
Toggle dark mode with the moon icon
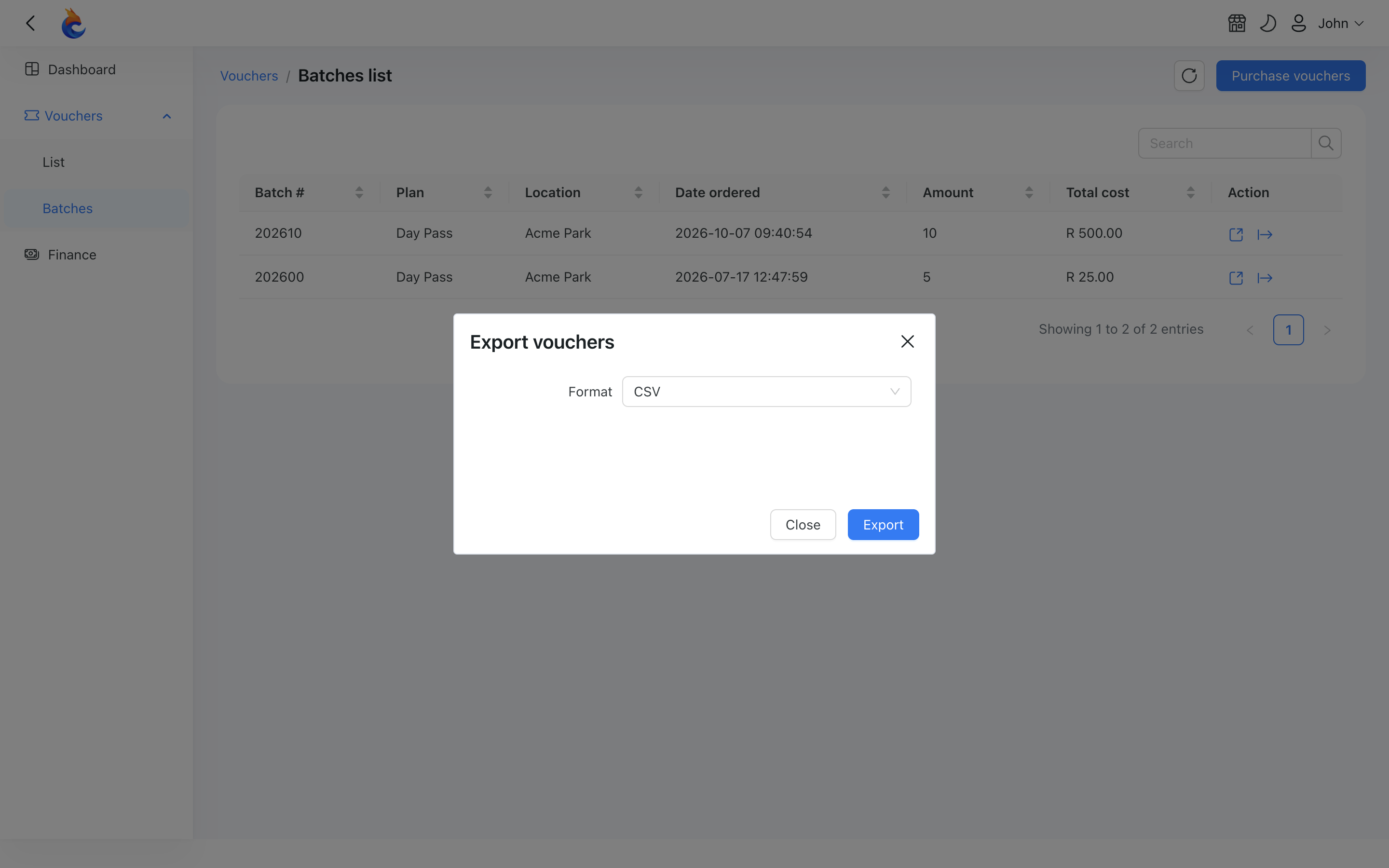1268,24
